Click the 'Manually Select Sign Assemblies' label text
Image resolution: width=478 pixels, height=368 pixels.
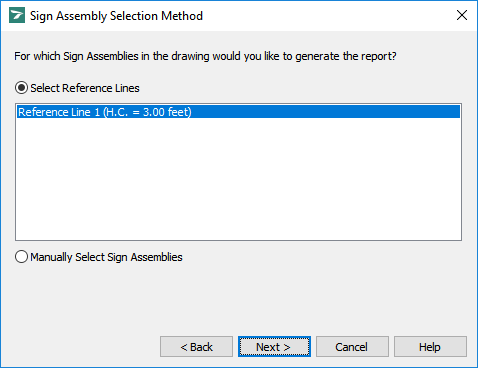[106, 257]
